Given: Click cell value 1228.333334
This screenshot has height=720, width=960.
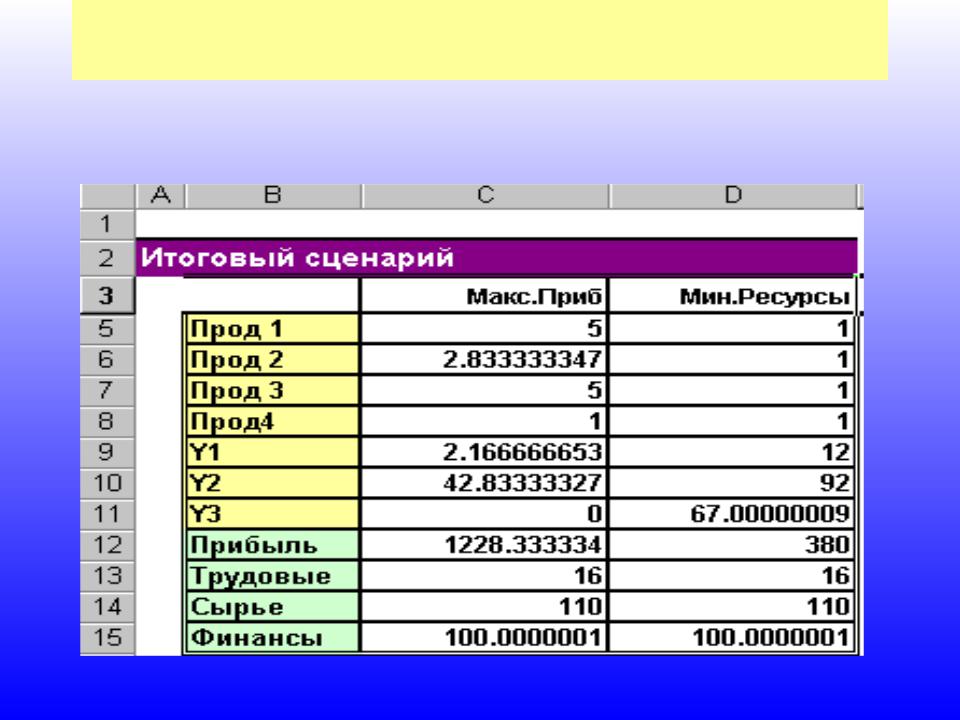Looking at the screenshot, I should pos(485,545).
